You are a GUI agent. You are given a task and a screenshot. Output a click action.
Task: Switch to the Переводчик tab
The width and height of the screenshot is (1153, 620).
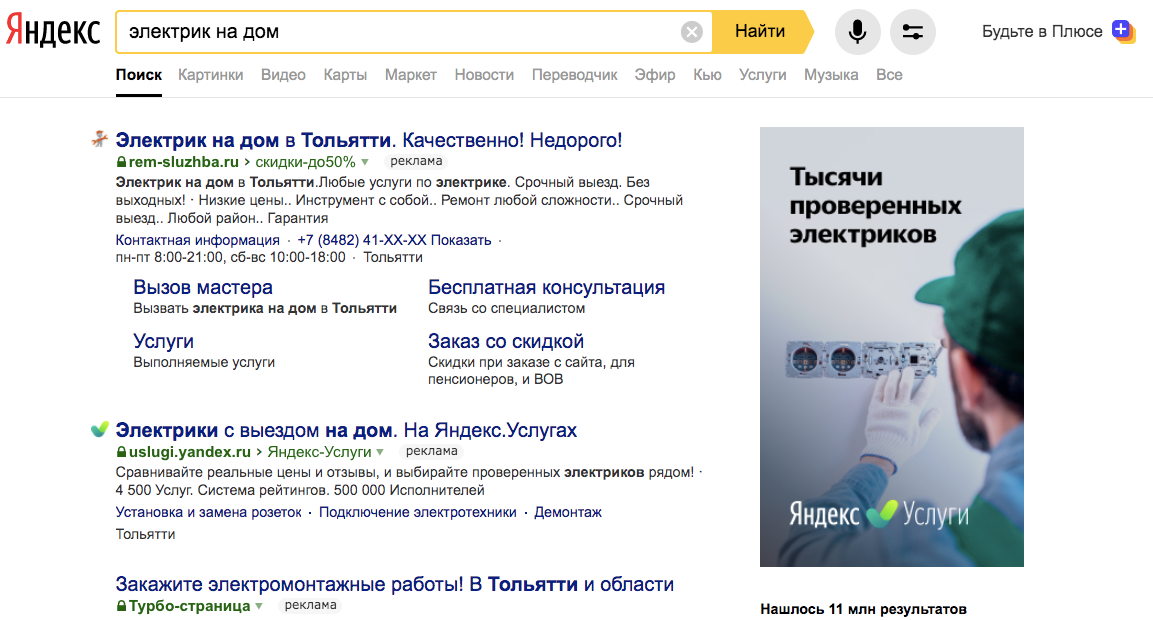coord(574,75)
